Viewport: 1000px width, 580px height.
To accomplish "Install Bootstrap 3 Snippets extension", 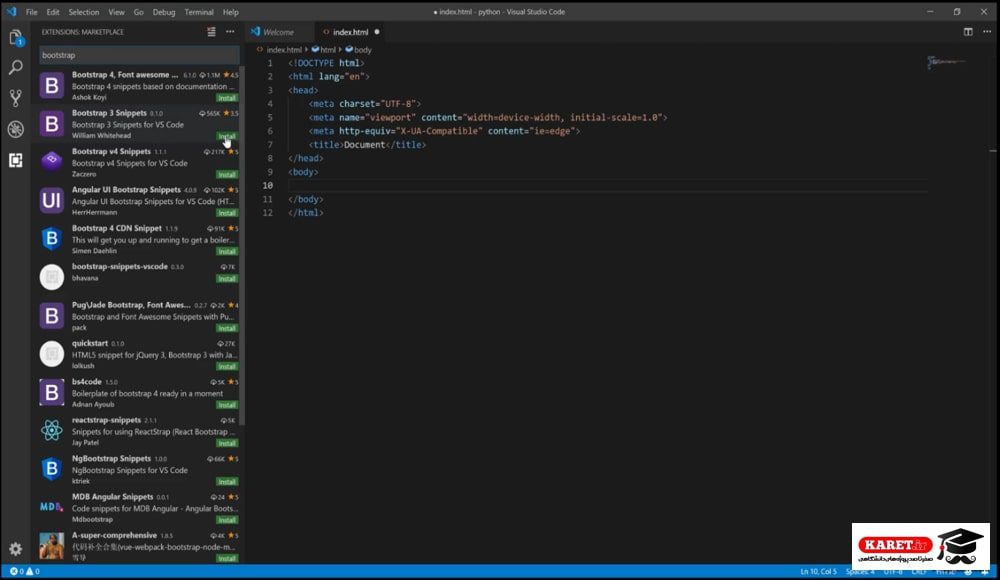I will coord(227,136).
